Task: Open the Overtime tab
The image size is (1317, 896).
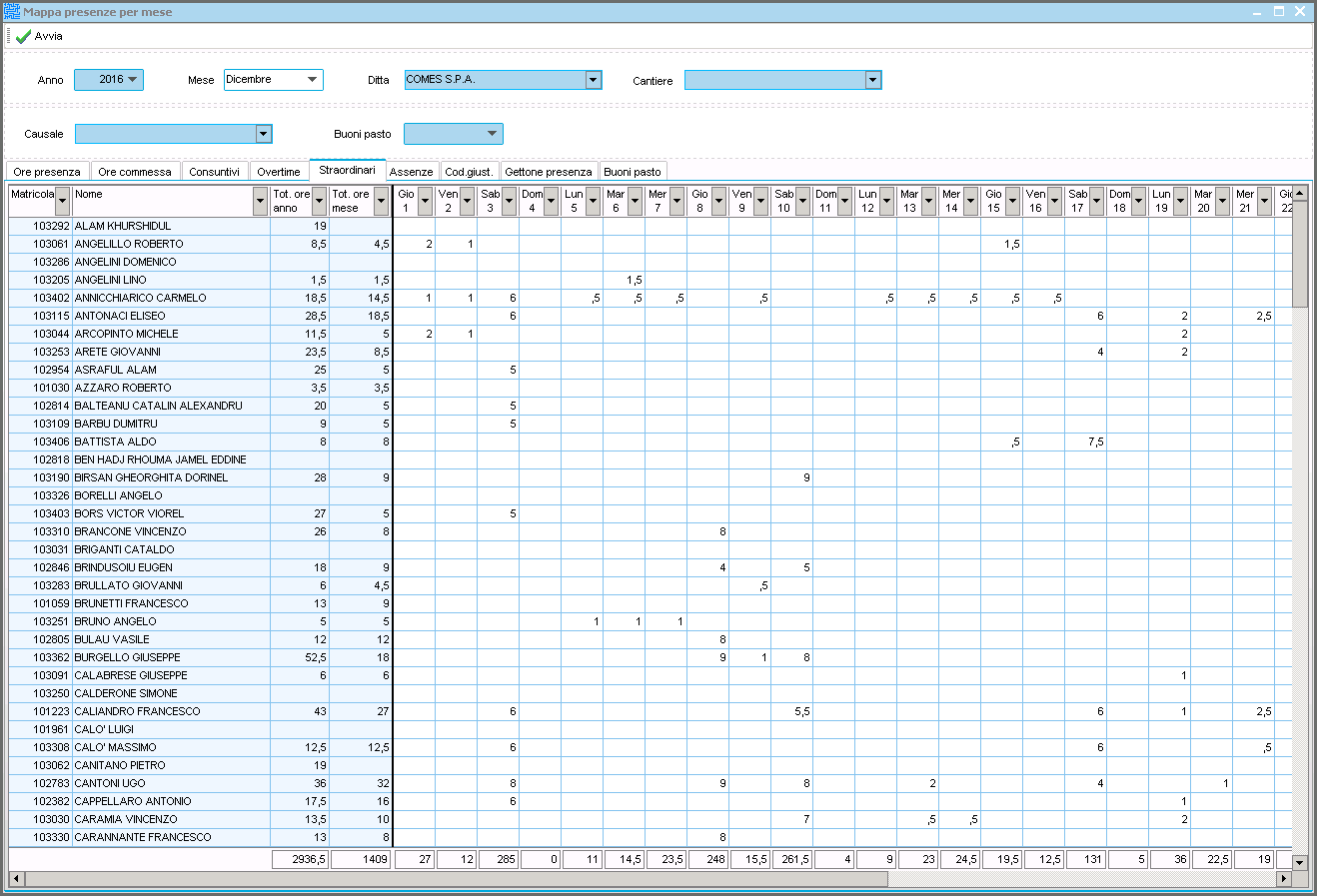Action: 279,172
